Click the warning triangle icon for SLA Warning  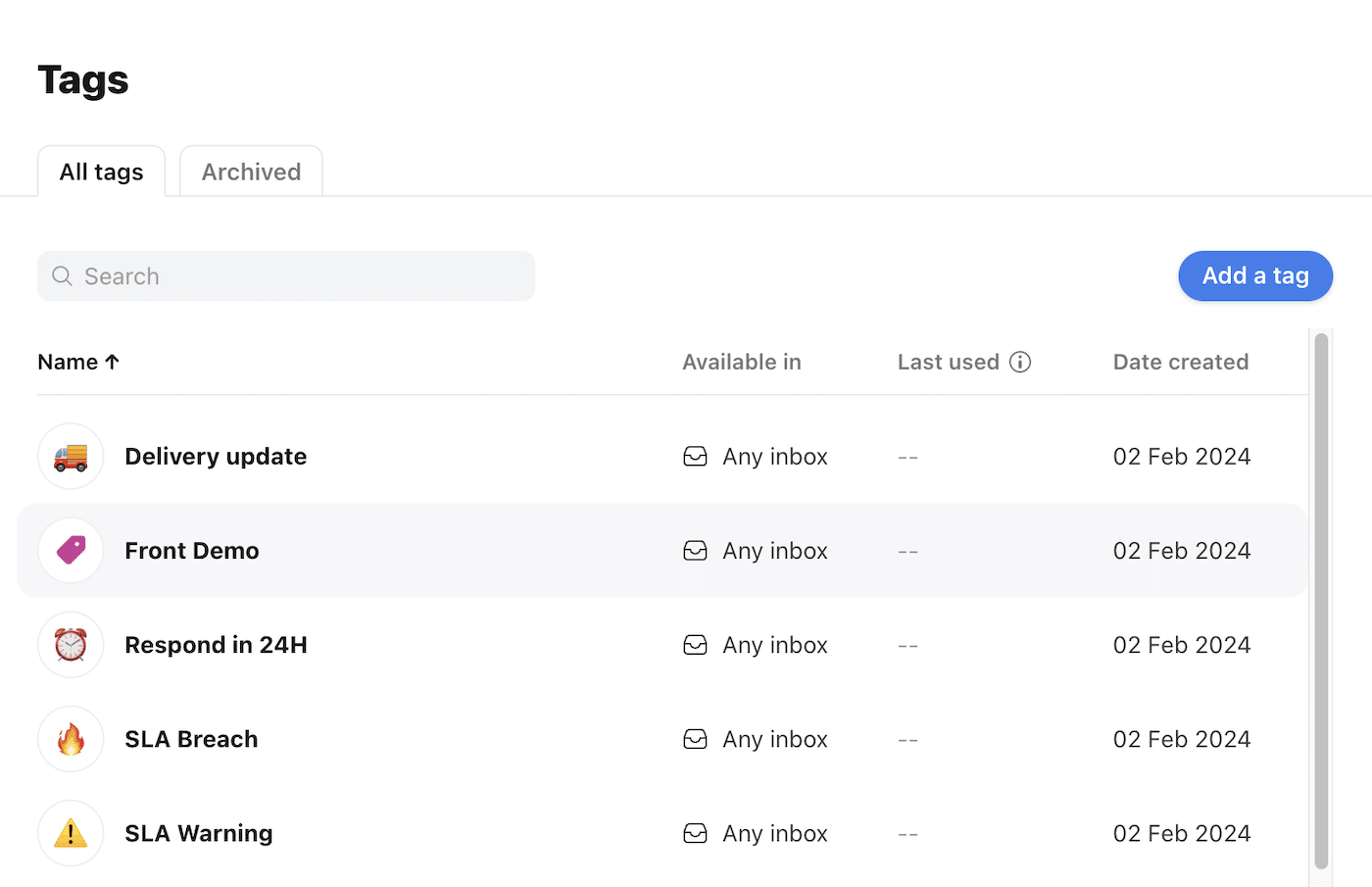[71, 833]
